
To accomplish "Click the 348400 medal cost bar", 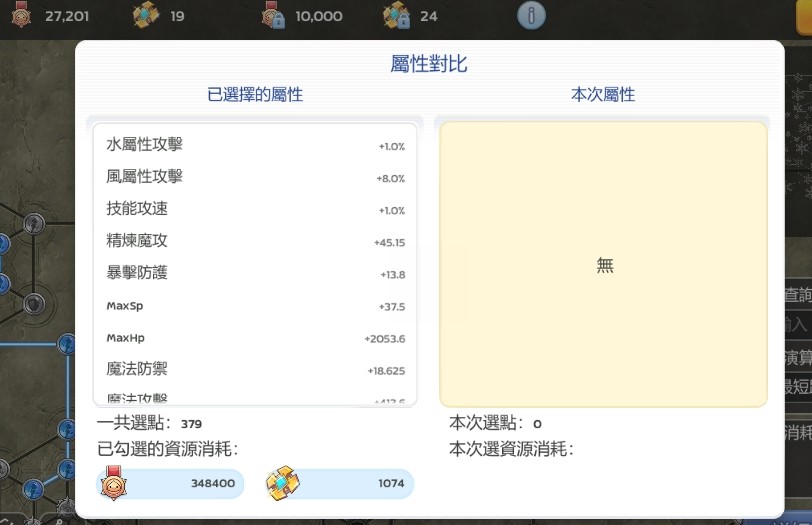I will pyautogui.click(x=170, y=484).
